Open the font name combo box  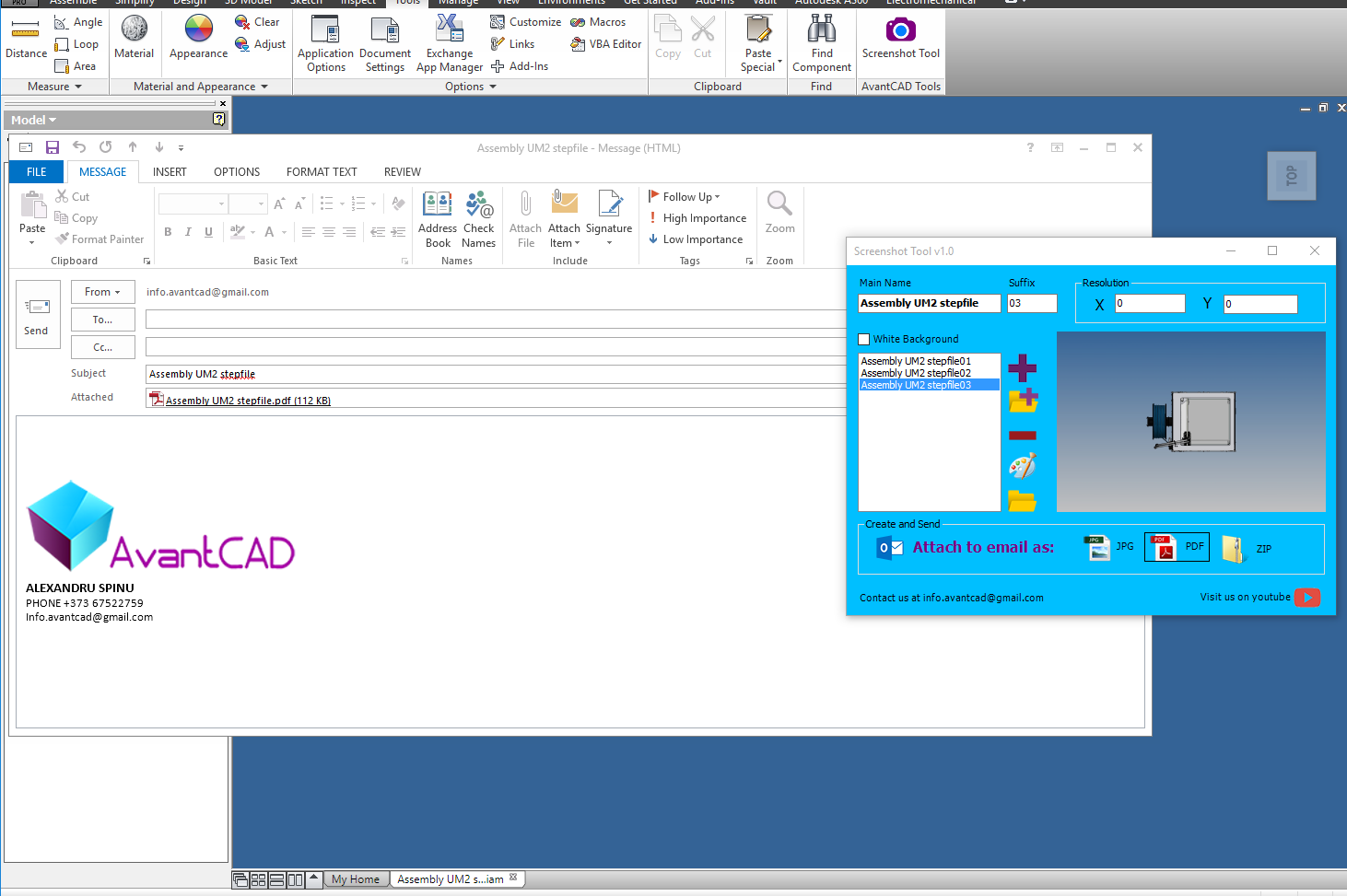pos(193,204)
